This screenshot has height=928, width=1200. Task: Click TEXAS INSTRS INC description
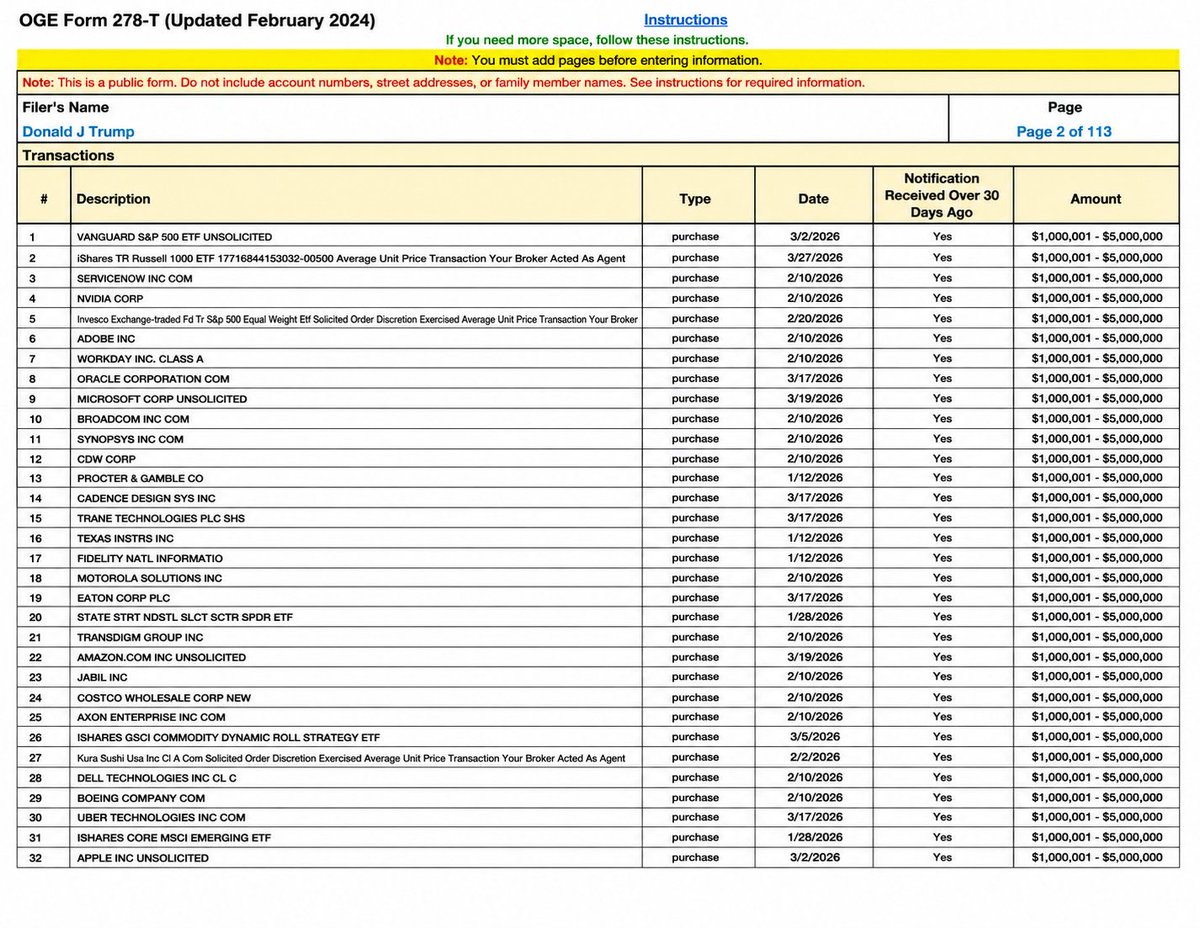(125, 538)
